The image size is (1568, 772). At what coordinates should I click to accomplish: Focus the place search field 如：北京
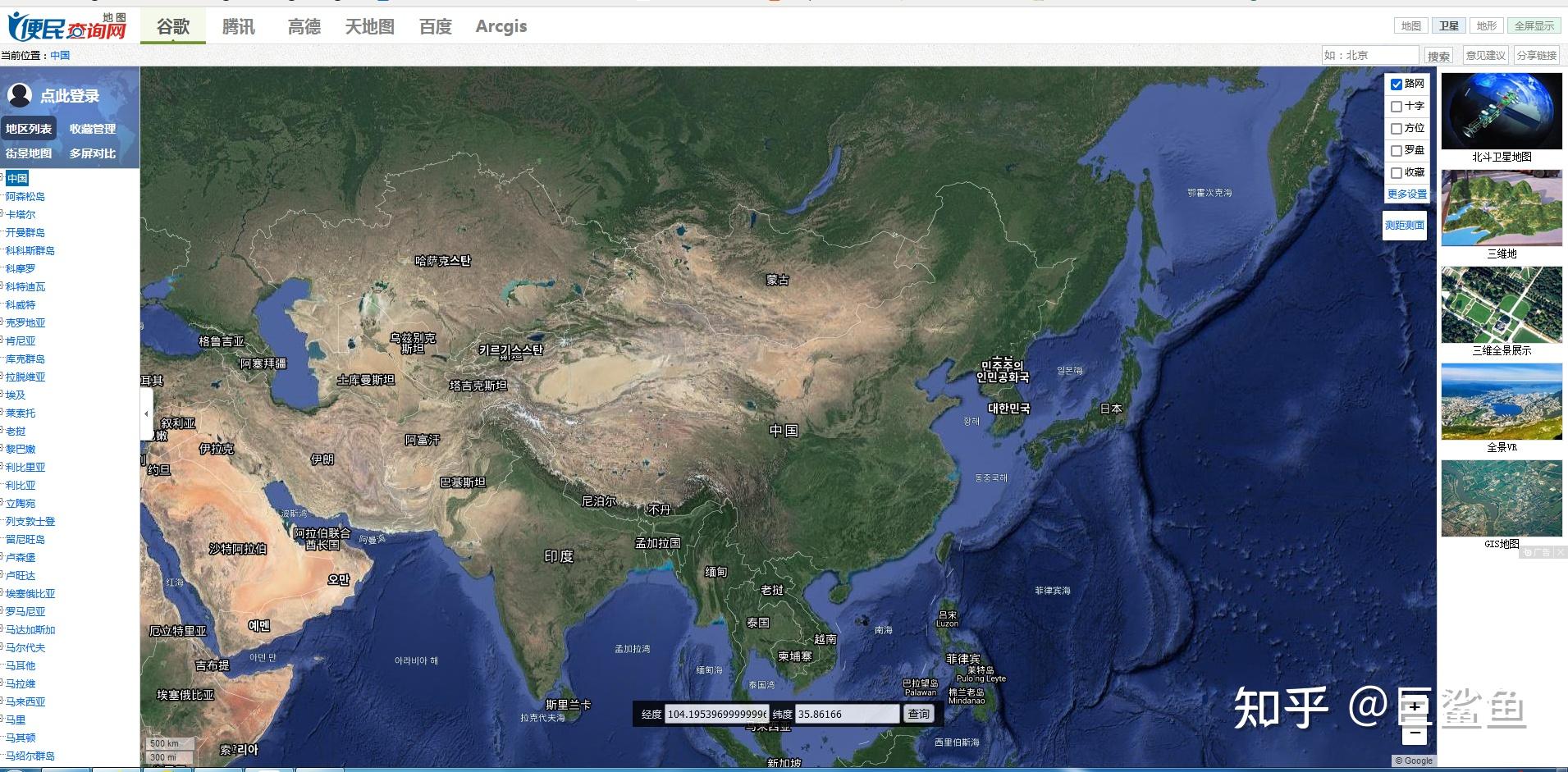click(1369, 55)
